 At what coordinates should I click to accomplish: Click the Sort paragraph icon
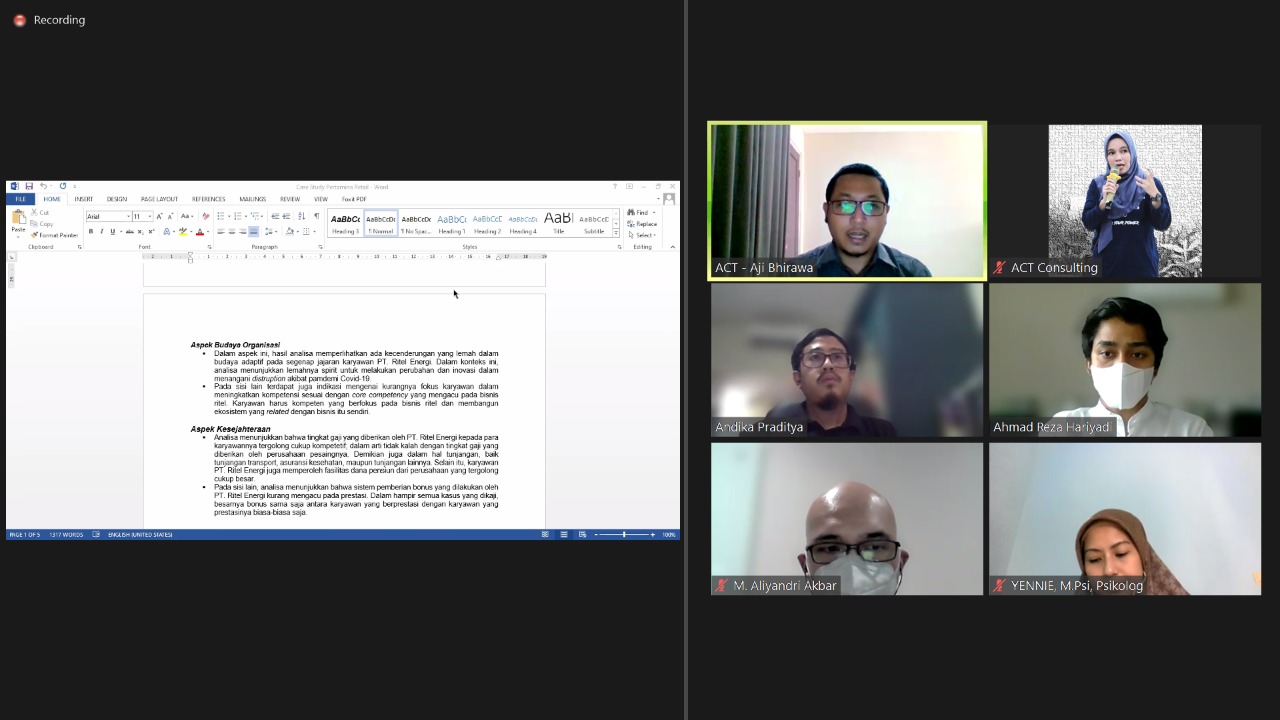(x=301, y=216)
